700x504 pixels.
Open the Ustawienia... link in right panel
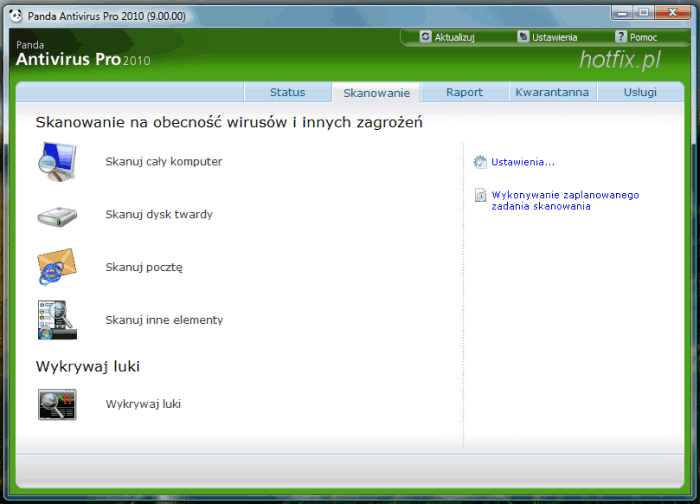[522, 162]
